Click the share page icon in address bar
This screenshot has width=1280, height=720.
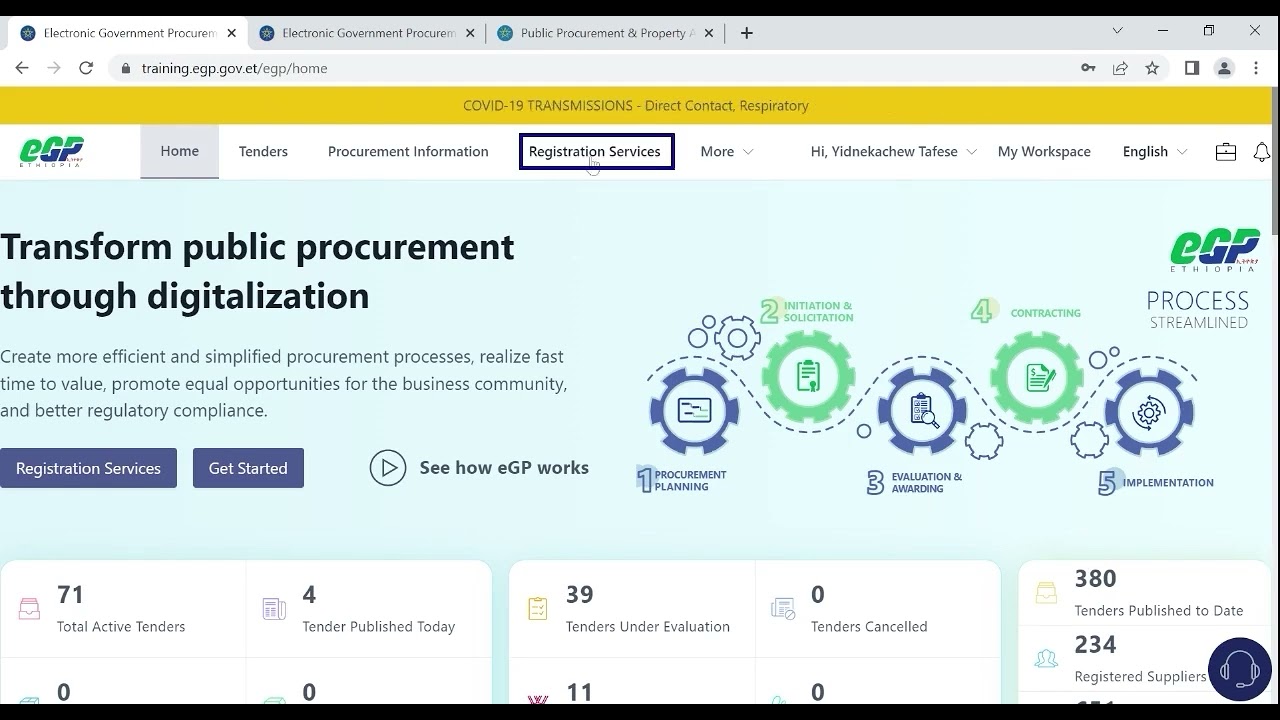(x=1120, y=68)
